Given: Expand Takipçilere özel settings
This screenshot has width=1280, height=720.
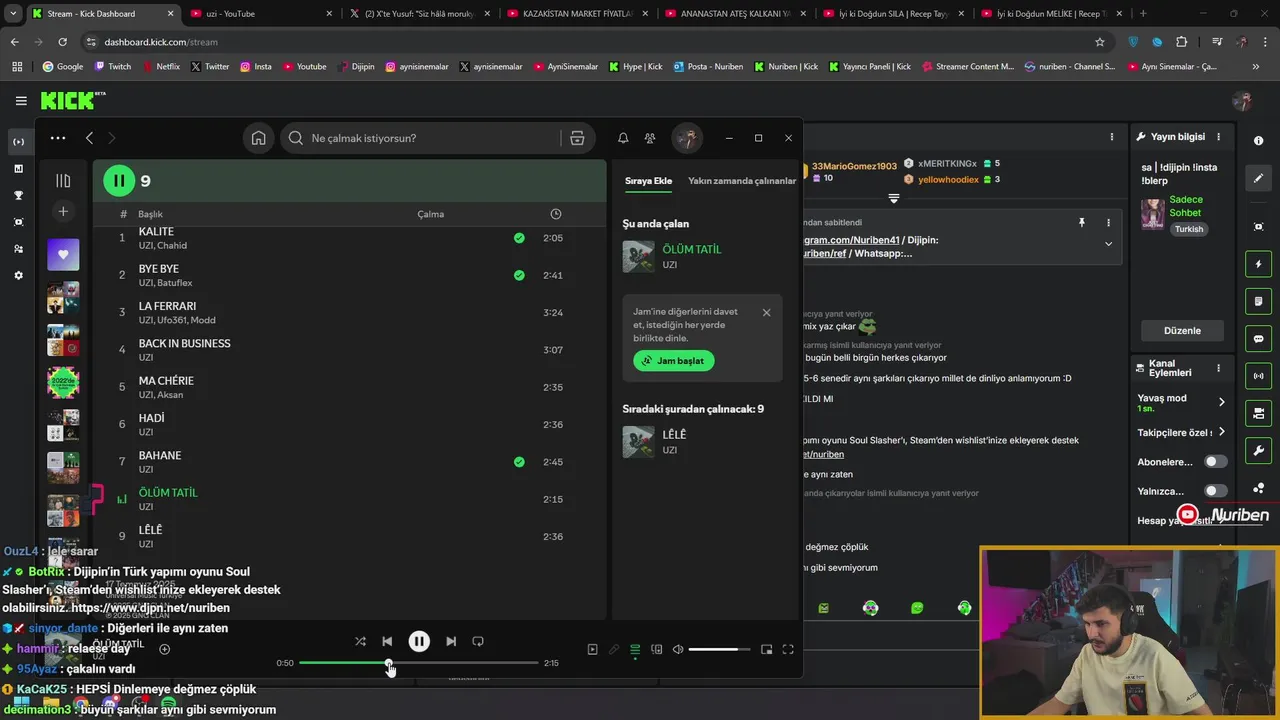Looking at the screenshot, I should pos(1221,432).
